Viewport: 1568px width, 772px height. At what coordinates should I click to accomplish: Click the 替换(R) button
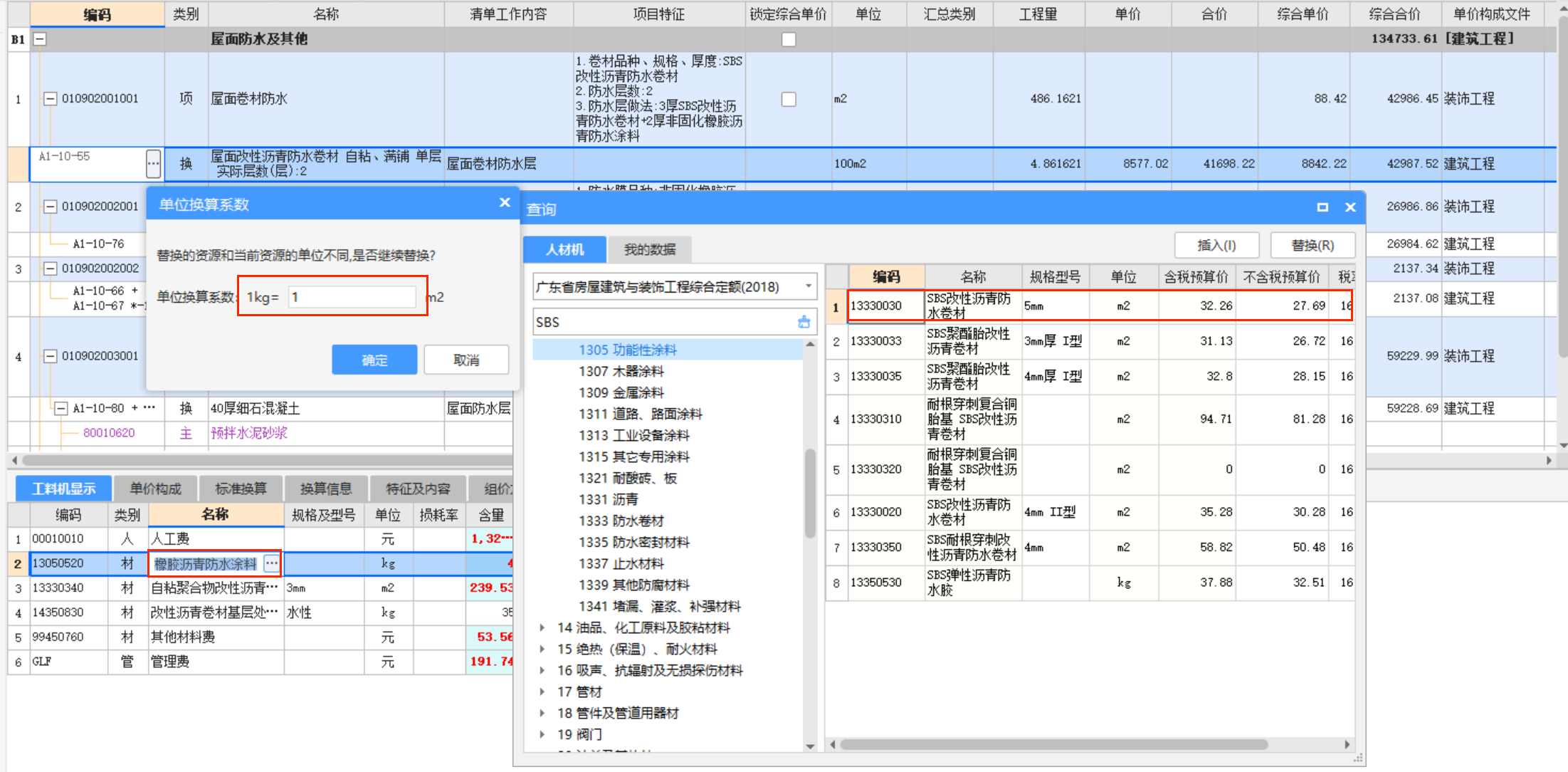click(1312, 245)
